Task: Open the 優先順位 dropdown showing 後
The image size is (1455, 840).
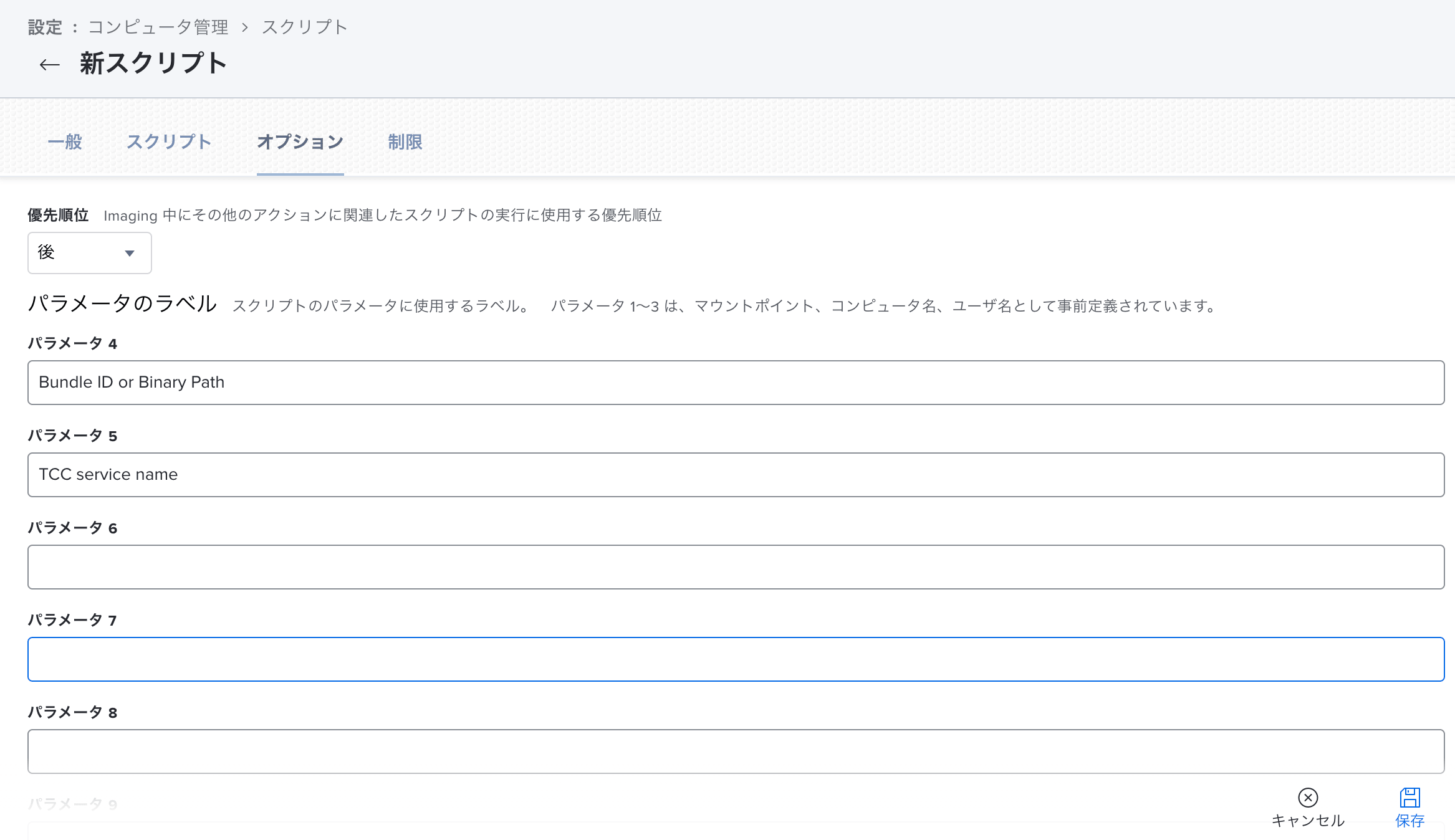Action: (90, 253)
